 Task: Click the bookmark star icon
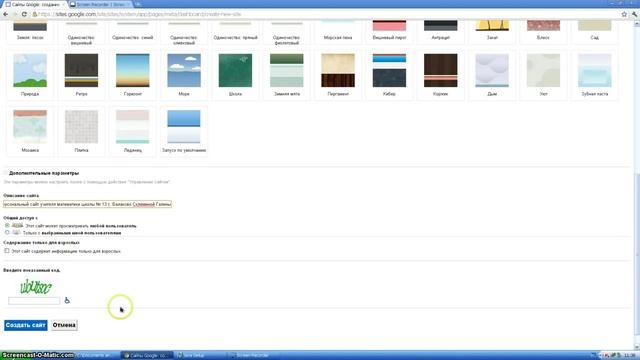pyautogui.click(x=624, y=14)
